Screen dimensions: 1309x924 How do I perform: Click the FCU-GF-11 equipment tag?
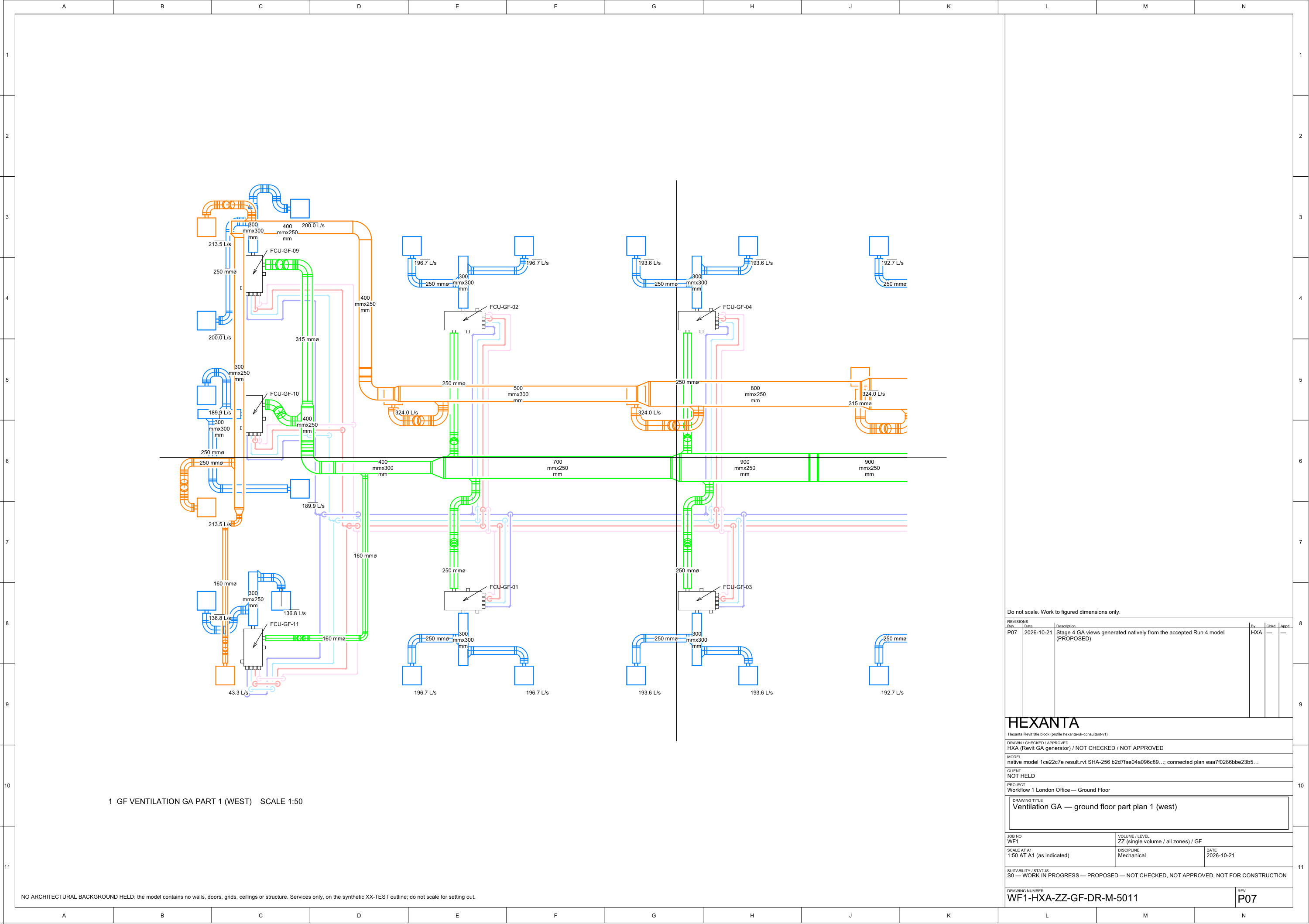284,624
